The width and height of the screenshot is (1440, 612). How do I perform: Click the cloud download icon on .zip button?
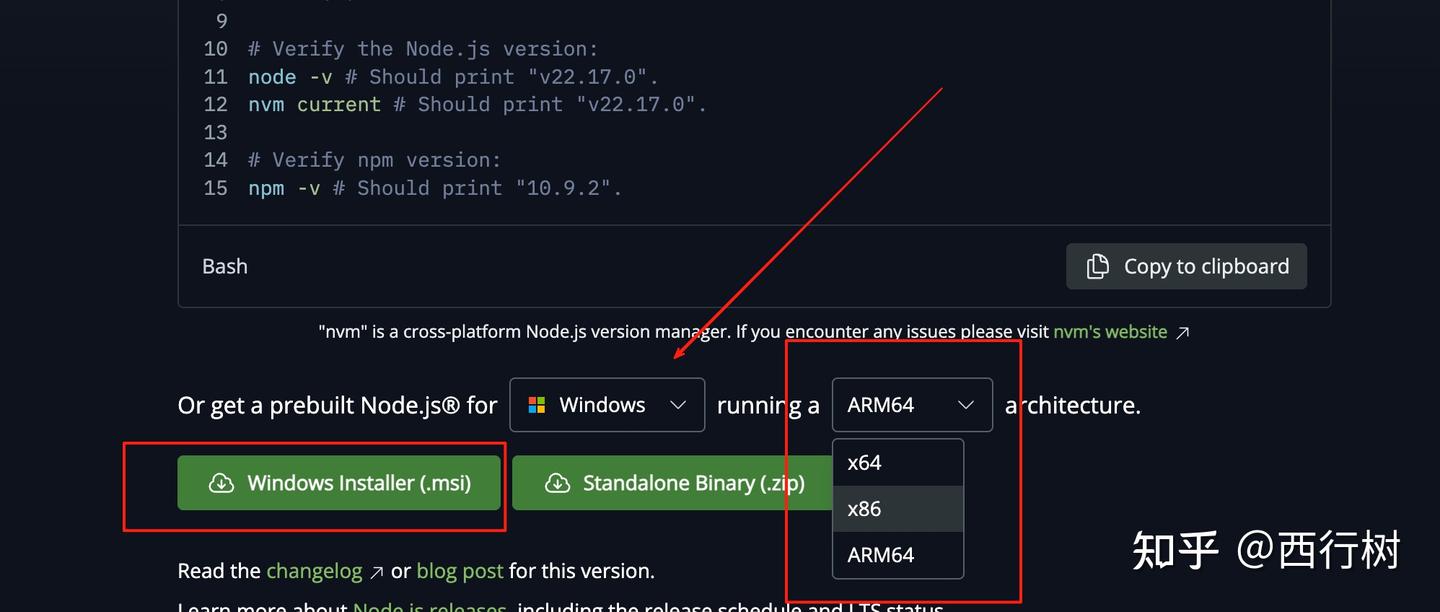pyautogui.click(x=557, y=483)
